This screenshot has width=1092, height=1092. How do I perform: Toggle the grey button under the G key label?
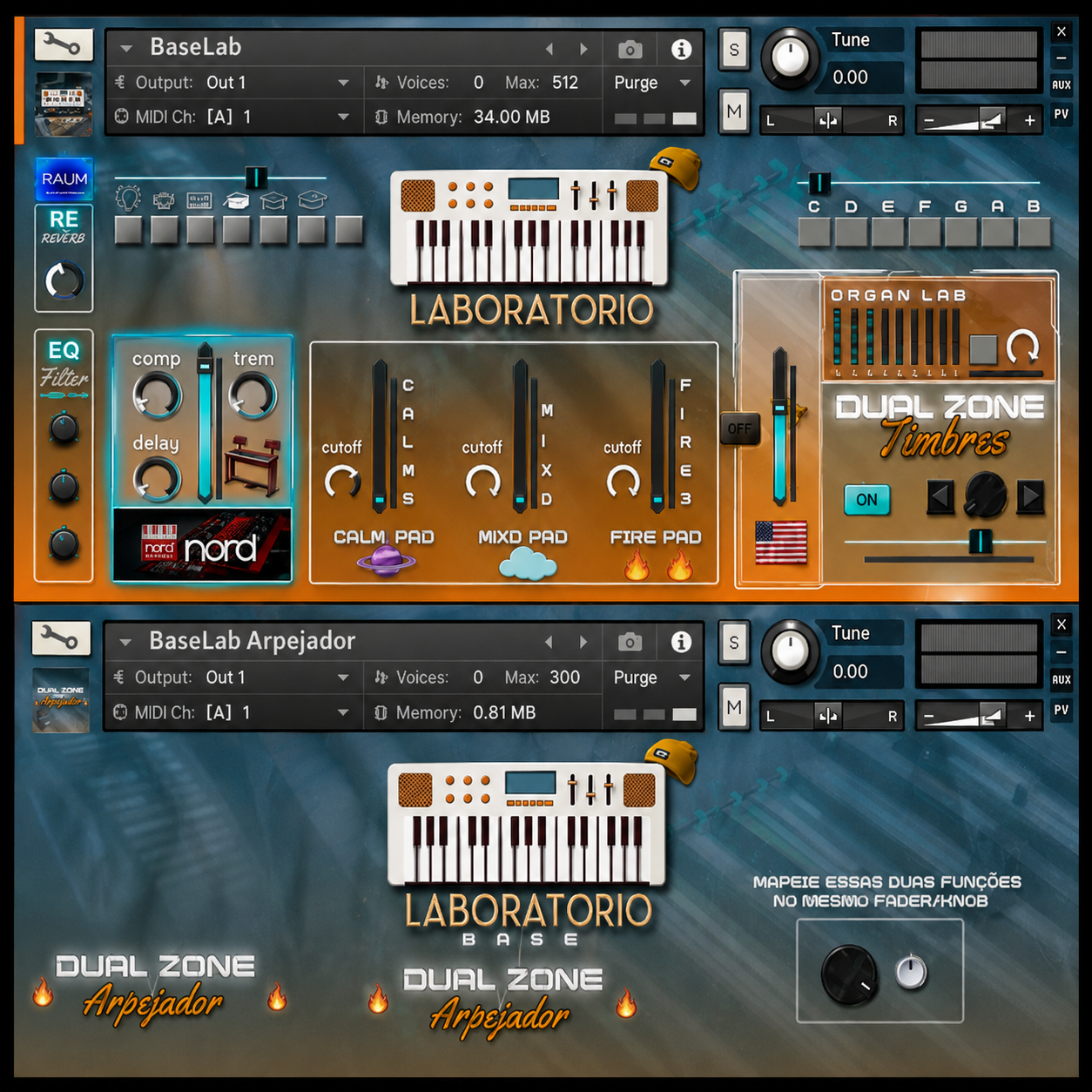click(x=961, y=232)
